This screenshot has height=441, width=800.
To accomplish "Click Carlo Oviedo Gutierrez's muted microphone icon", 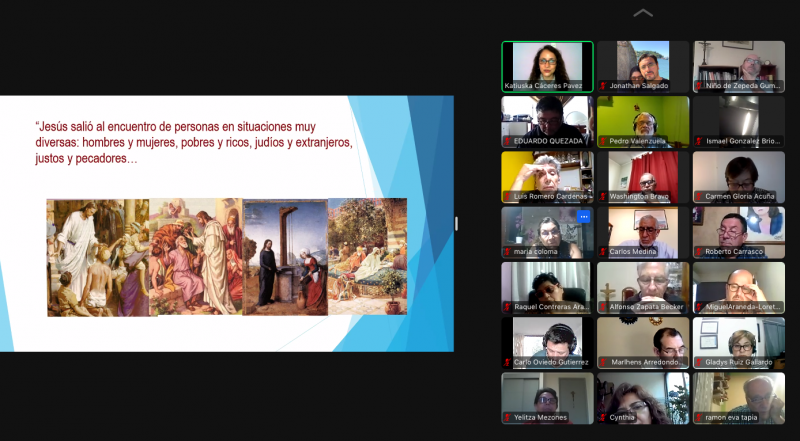I will click(x=507, y=362).
